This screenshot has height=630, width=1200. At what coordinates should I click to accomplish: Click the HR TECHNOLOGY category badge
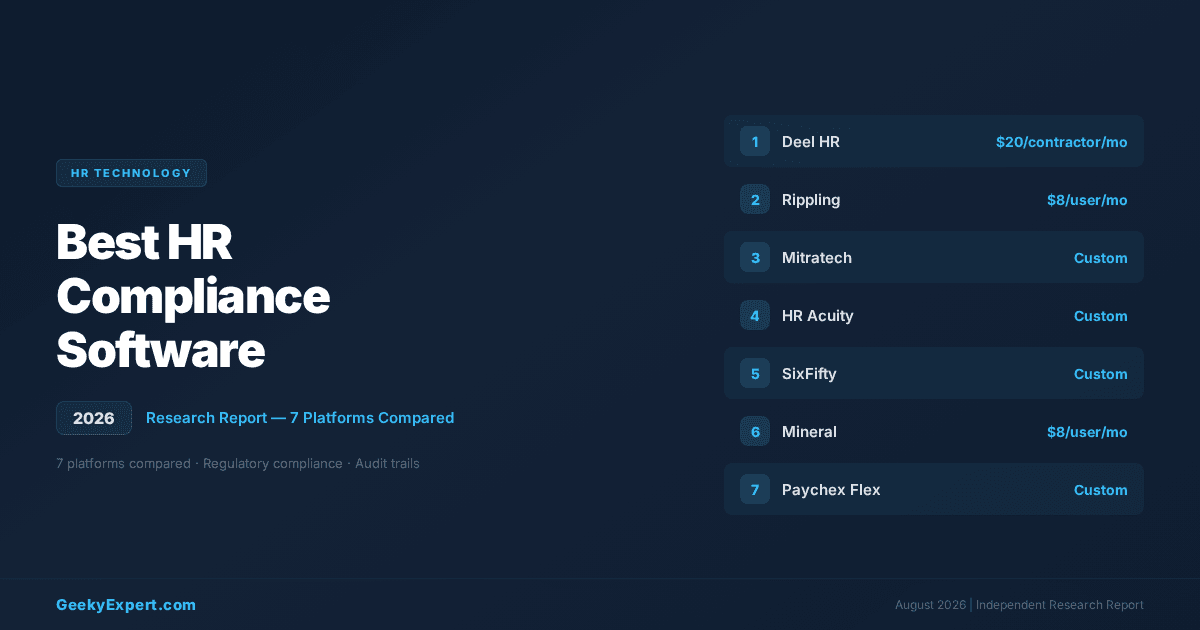point(131,173)
